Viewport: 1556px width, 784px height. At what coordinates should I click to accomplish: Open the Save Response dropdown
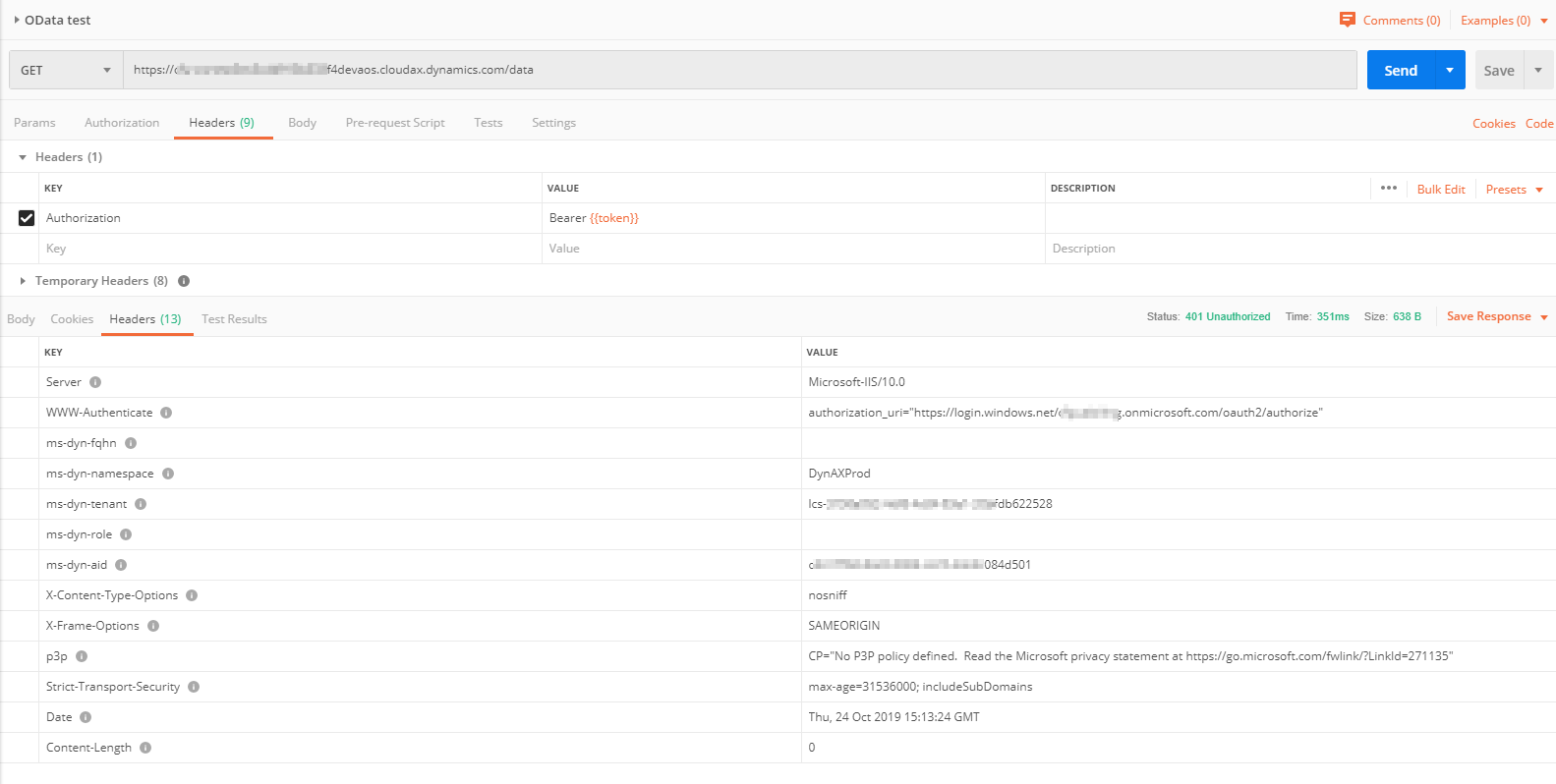1497,316
